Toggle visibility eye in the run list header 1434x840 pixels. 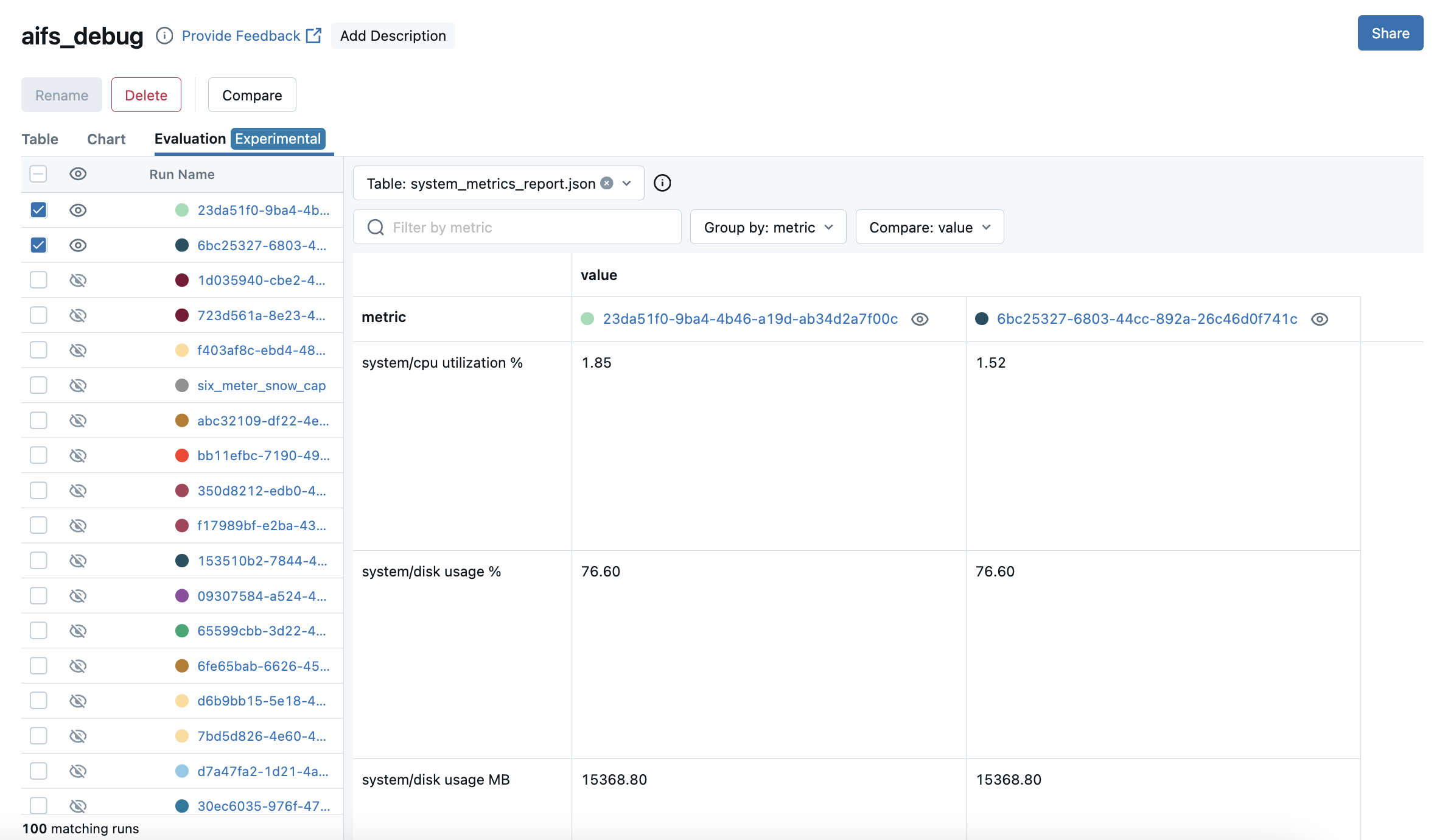click(x=78, y=174)
